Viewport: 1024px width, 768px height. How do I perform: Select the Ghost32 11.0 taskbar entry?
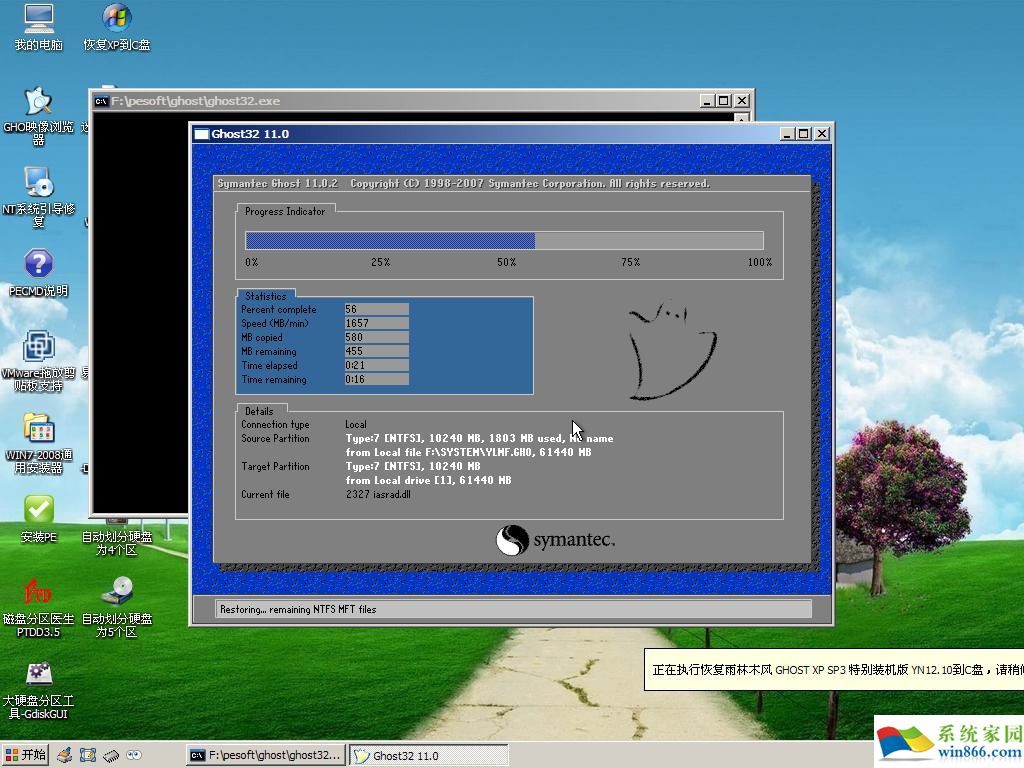[428, 755]
